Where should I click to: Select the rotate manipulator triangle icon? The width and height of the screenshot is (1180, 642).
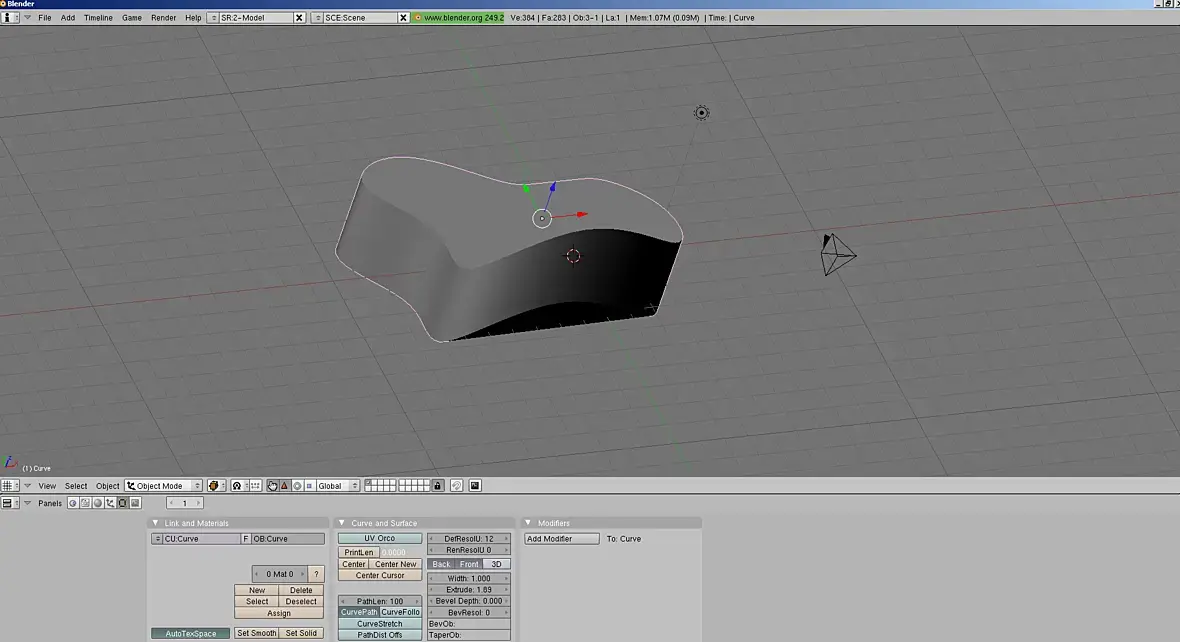284,486
